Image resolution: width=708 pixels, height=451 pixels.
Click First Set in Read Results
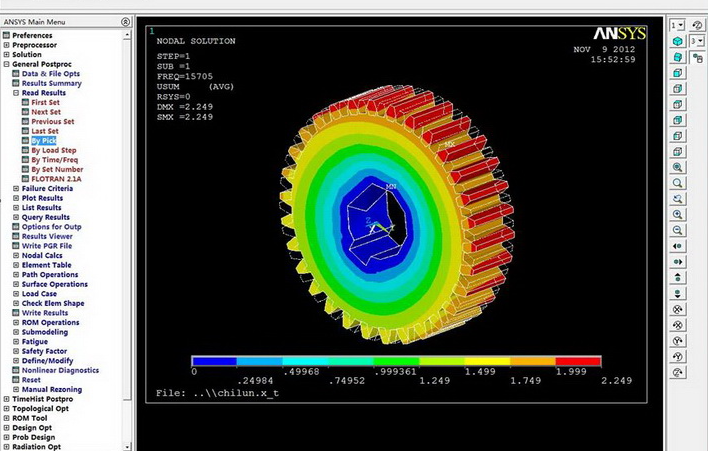[45, 102]
